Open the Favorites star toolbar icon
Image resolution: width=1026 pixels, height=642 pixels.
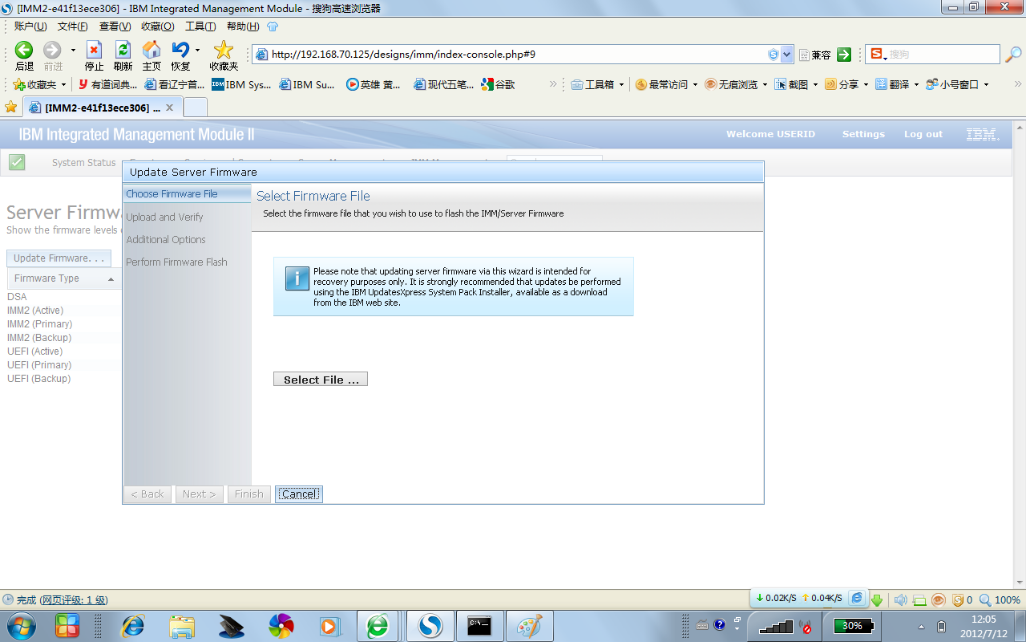(x=223, y=50)
